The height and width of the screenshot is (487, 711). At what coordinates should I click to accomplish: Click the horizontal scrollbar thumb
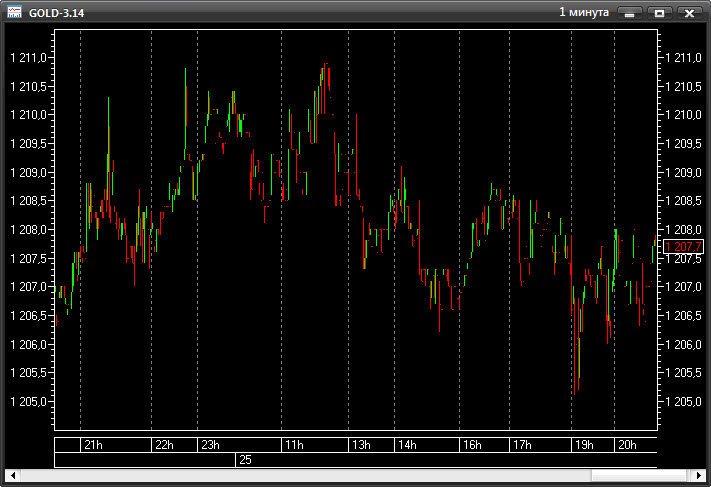click(639, 475)
